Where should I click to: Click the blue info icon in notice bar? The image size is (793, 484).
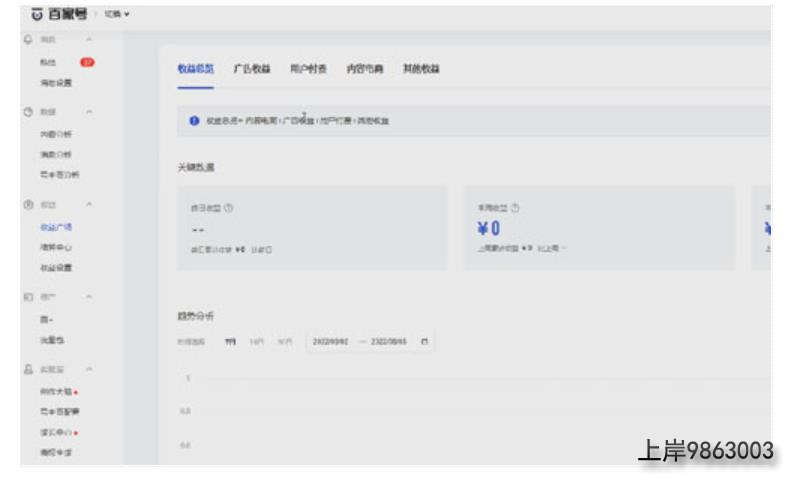click(195, 121)
